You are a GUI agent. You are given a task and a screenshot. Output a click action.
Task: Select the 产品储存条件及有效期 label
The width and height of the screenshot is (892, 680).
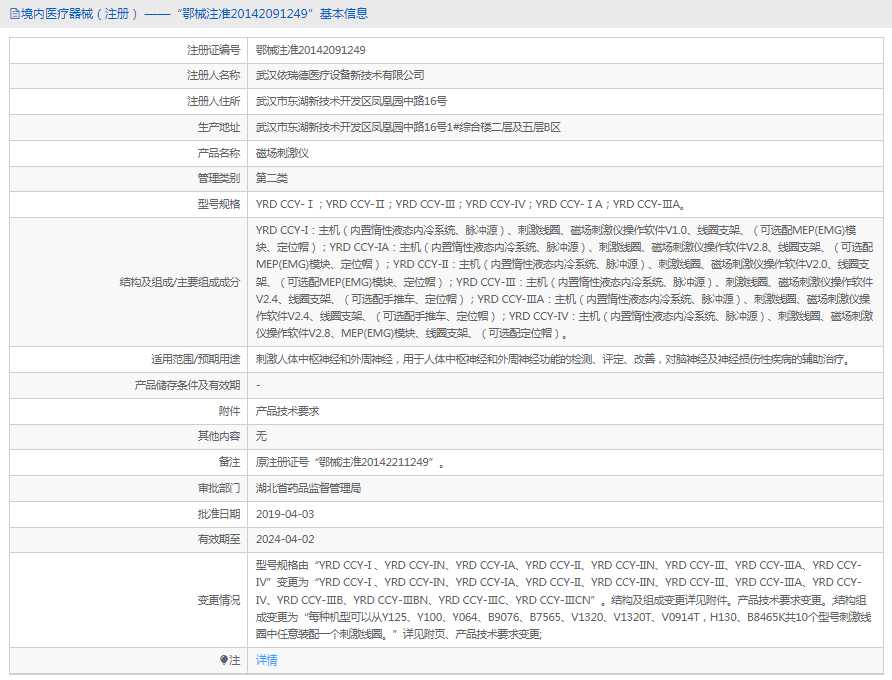(x=187, y=385)
